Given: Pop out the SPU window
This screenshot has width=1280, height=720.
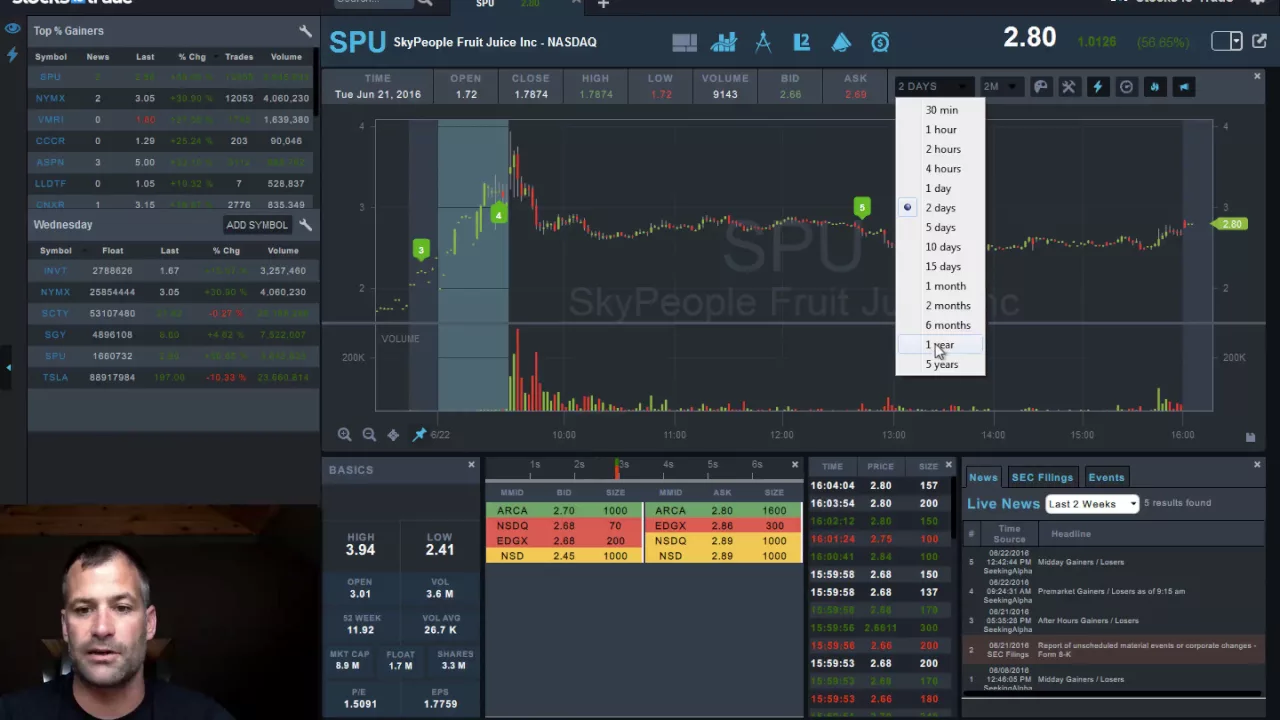Looking at the screenshot, I should pos(1259,41).
